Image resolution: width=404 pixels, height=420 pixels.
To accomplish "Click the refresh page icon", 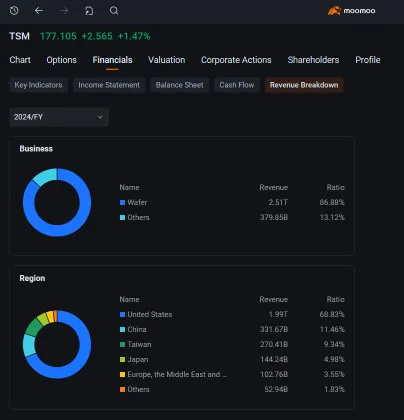I will pos(89,11).
